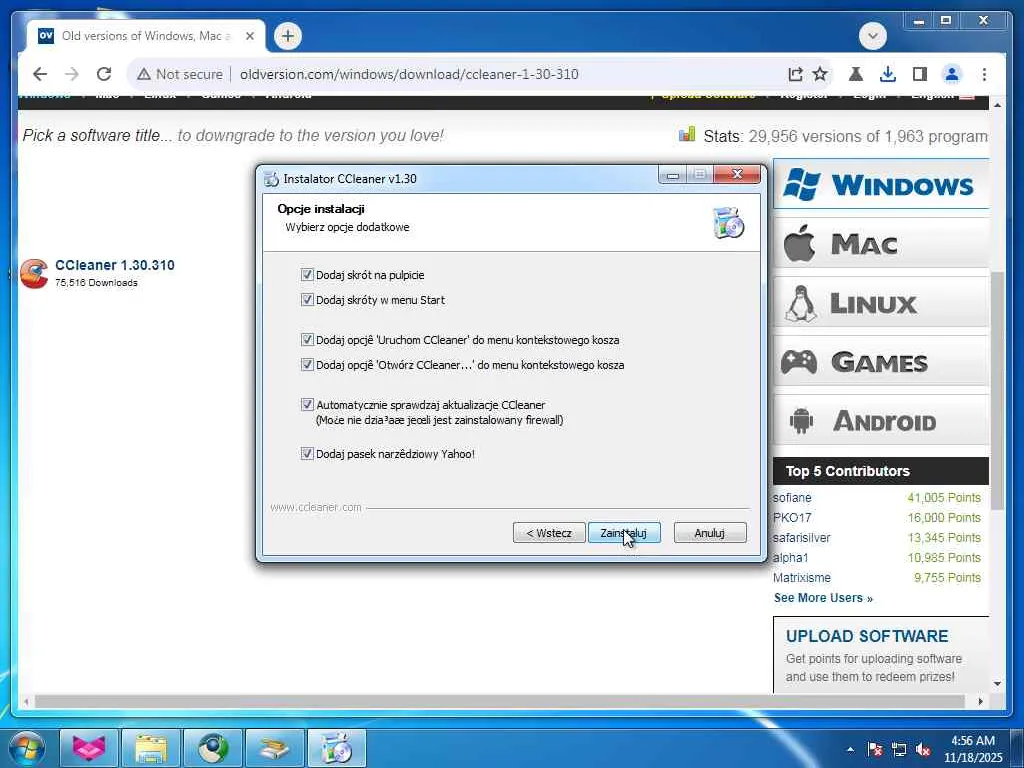
Task: Click the horizontal scrollbar at page bottom
Action: (x=500, y=701)
